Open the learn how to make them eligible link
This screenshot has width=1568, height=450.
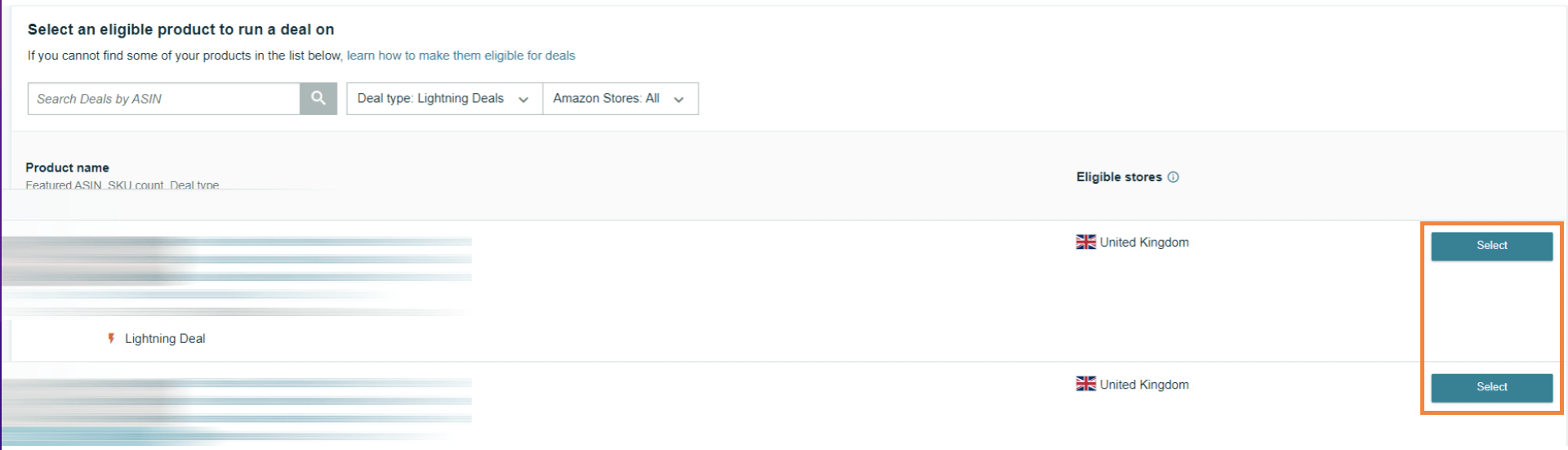point(461,56)
